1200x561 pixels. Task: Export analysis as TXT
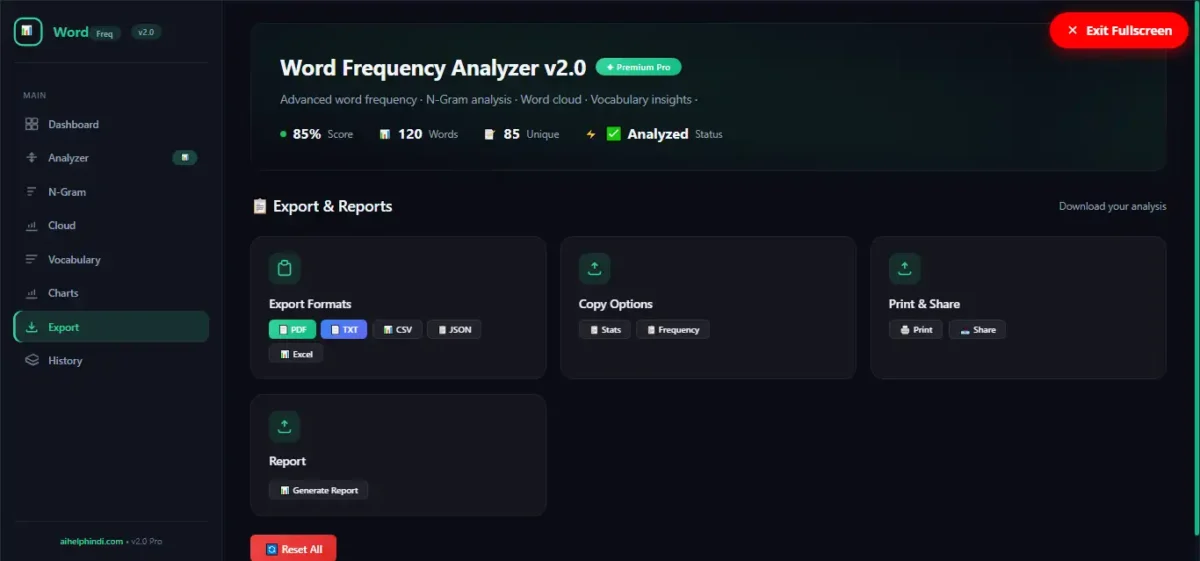344,329
